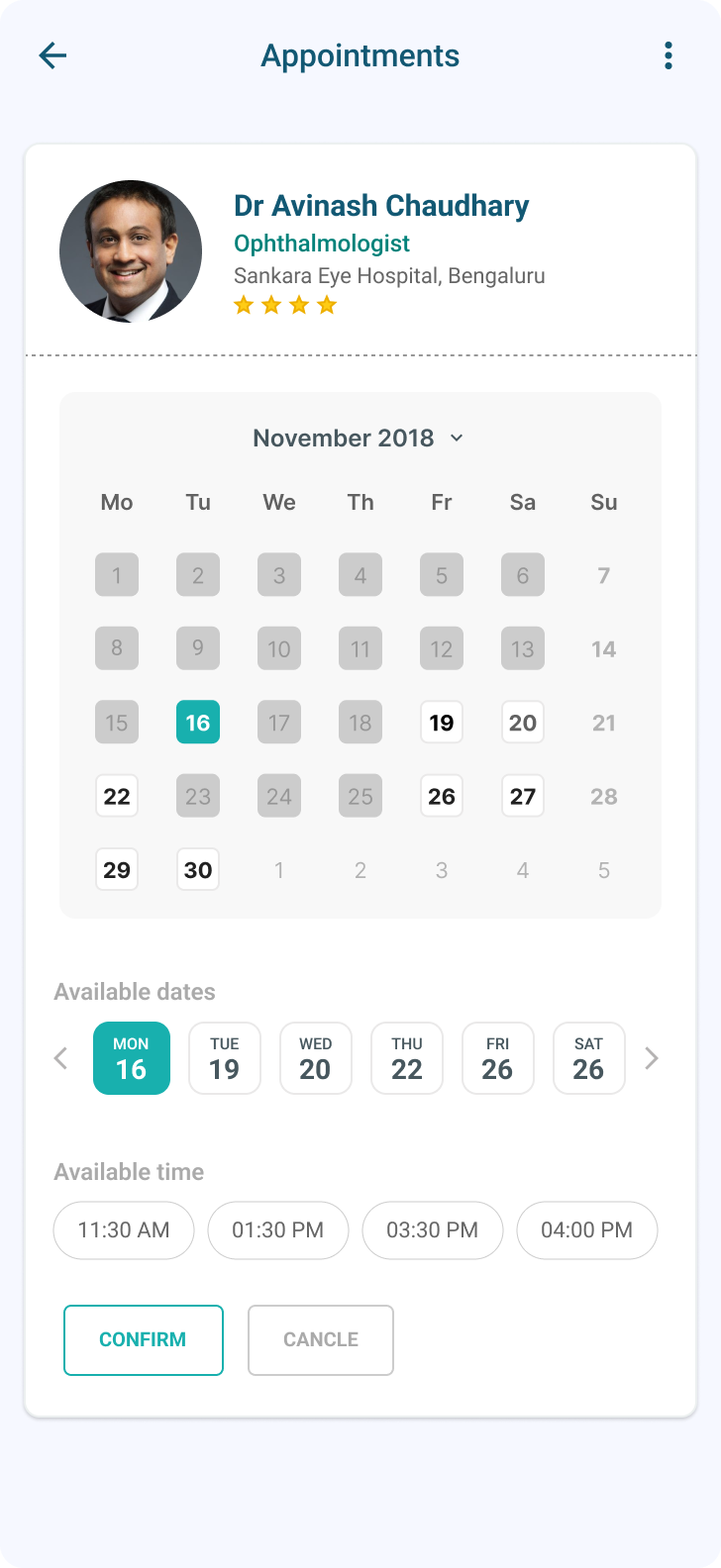Open Dr Avinash Chaudhary's profile photo
Screen dimensions: 721x1568
point(131,251)
